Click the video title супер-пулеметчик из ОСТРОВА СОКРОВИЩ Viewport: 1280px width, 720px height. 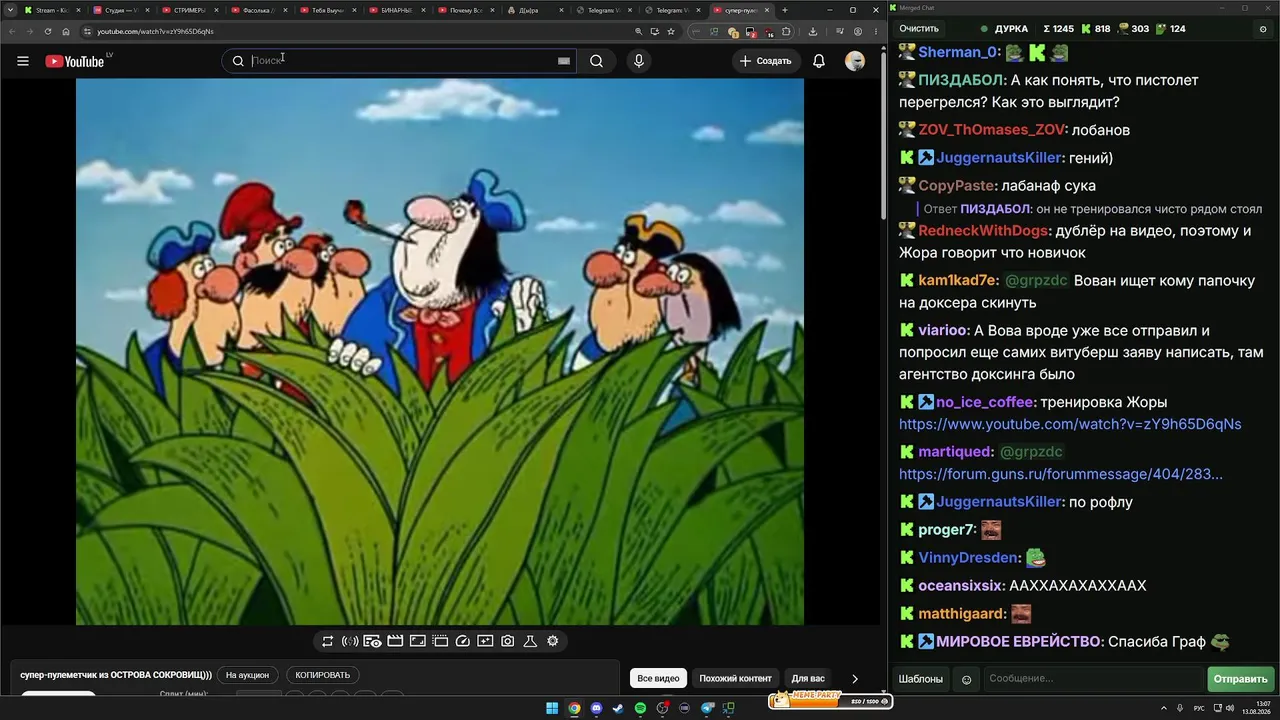click(x=116, y=675)
